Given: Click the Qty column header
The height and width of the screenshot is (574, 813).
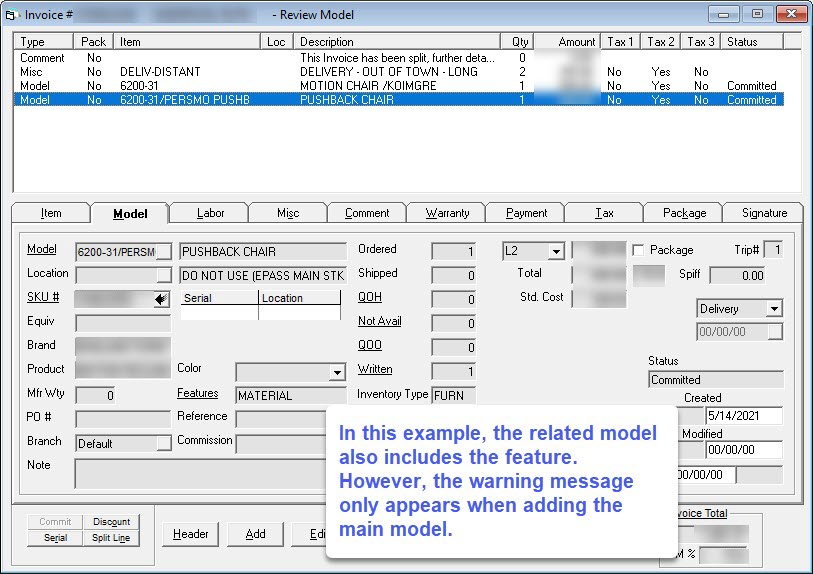Looking at the screenshot, I should [x=517, y=41].
